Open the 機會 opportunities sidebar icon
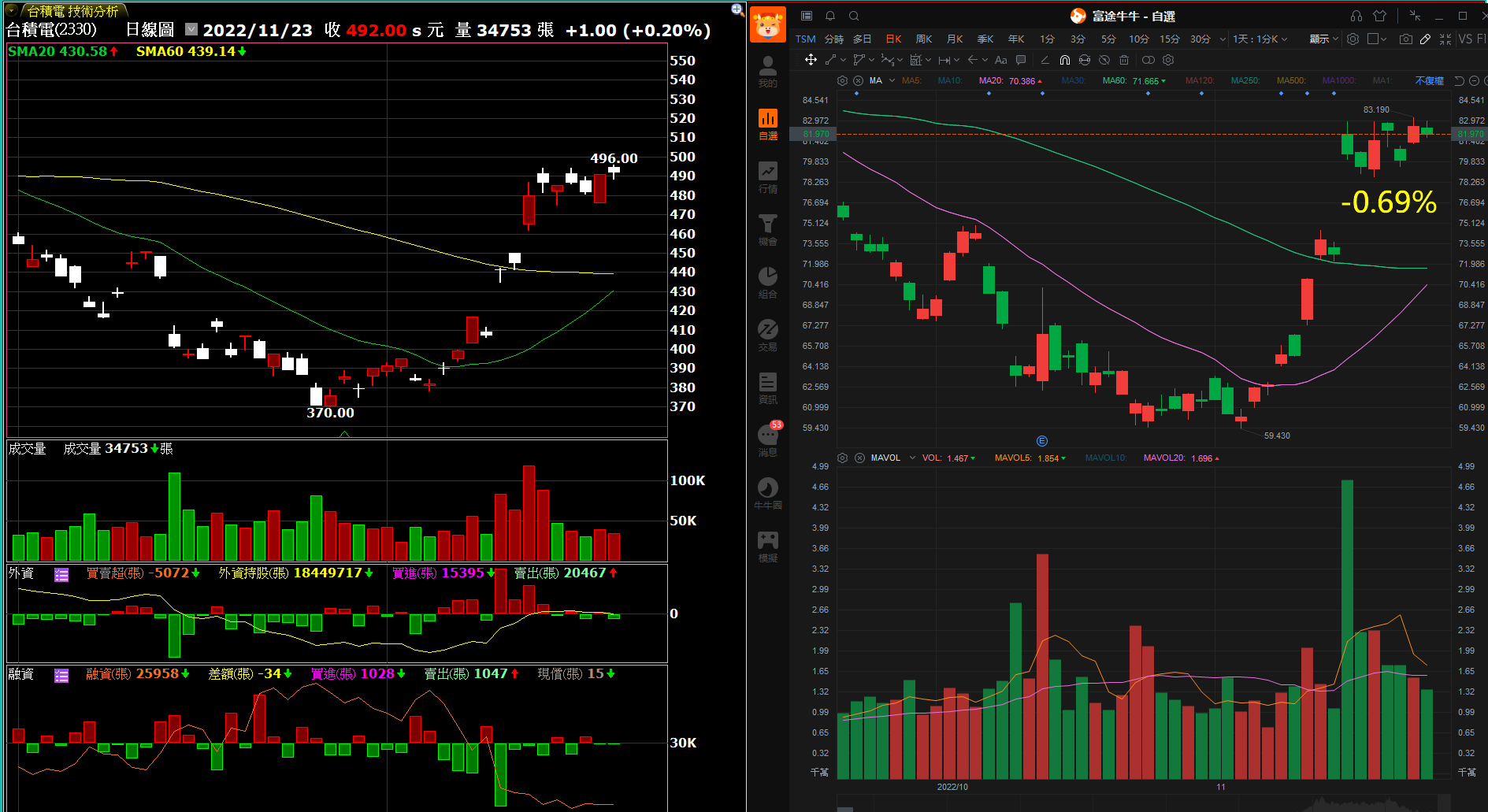Screen dimensions: 1488x812 pos(767,230)
